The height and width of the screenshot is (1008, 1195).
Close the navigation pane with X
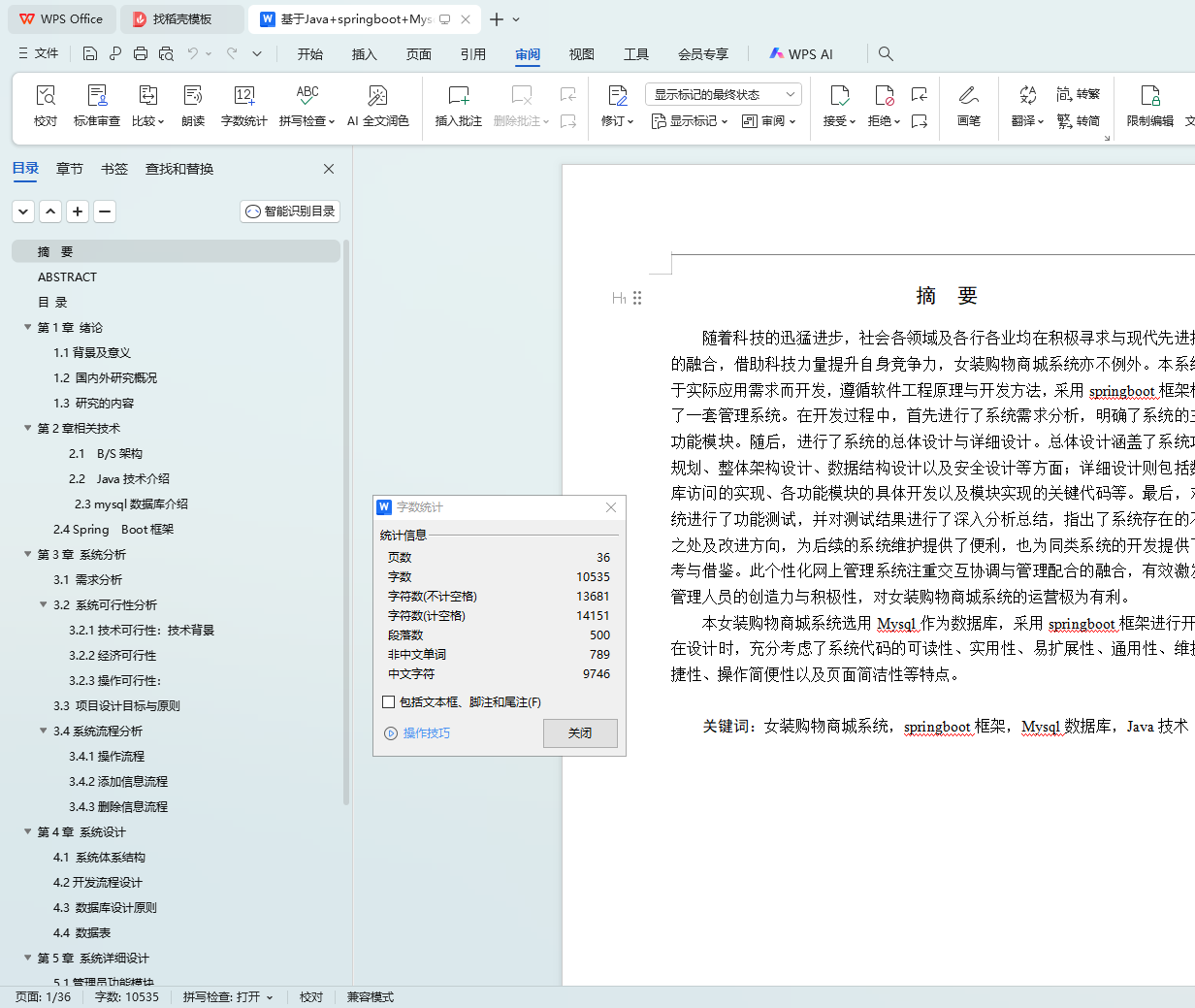pyautogui.click(x=329, y=169)
